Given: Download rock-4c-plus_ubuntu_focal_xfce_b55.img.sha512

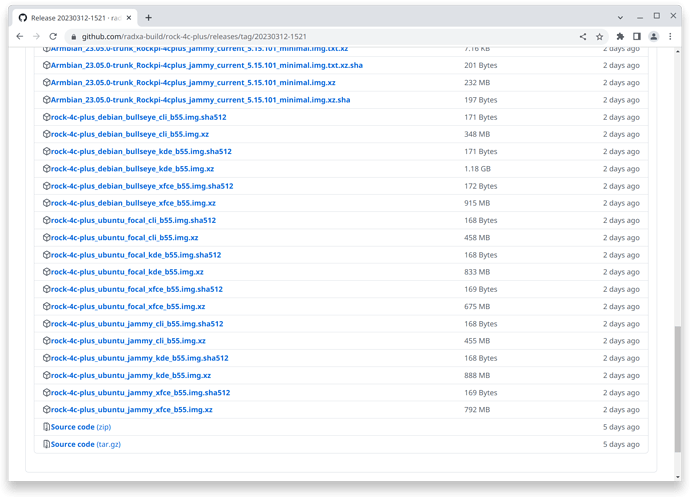Looking at the screenshot, I should 137,289.
